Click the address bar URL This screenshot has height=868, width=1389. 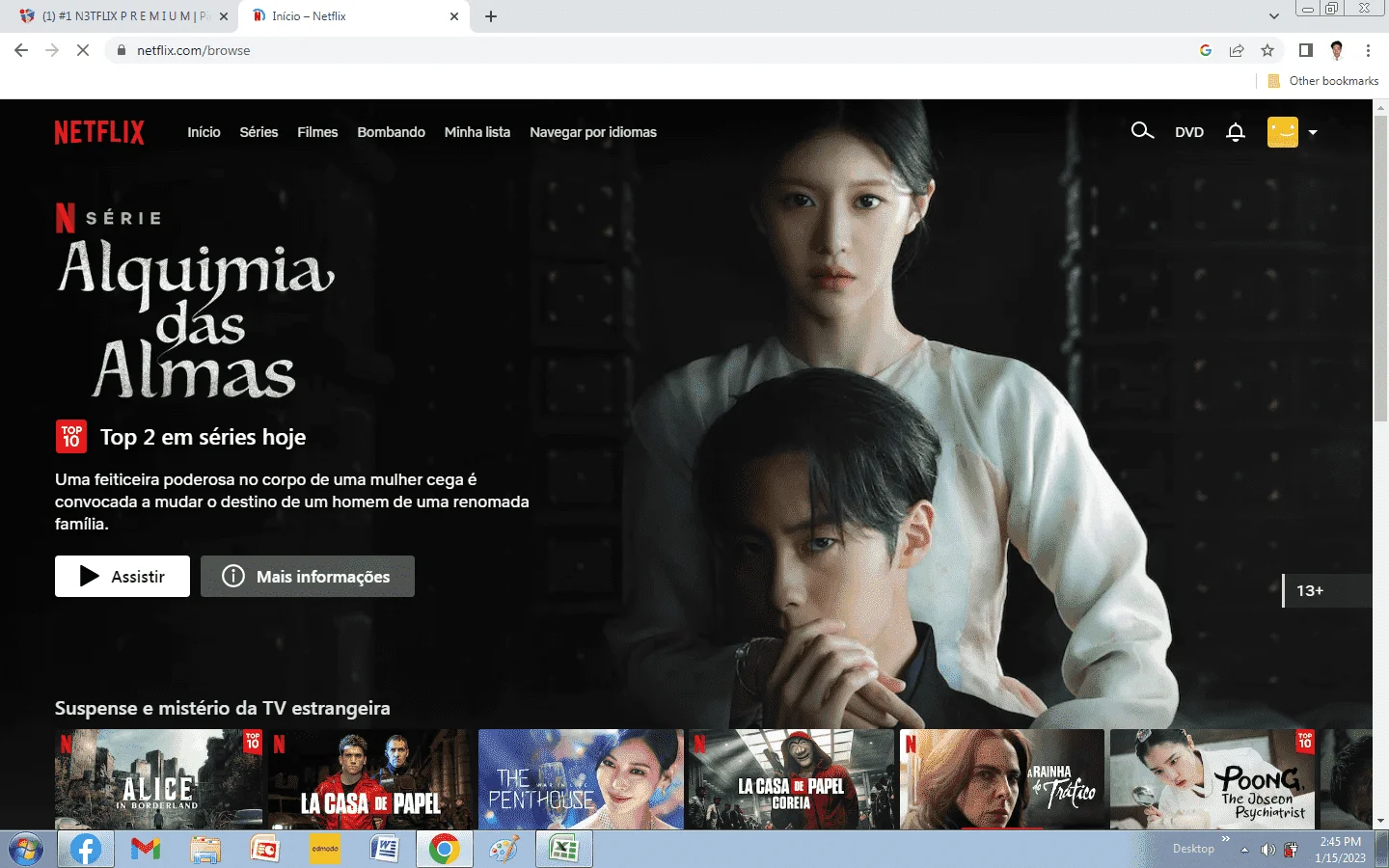pos(193,50)
